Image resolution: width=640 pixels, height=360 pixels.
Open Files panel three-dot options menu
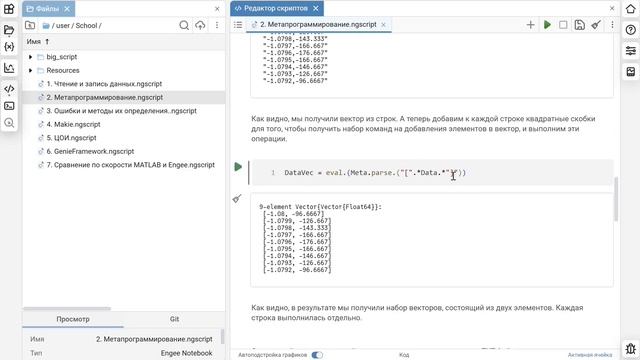coord(217,25)
